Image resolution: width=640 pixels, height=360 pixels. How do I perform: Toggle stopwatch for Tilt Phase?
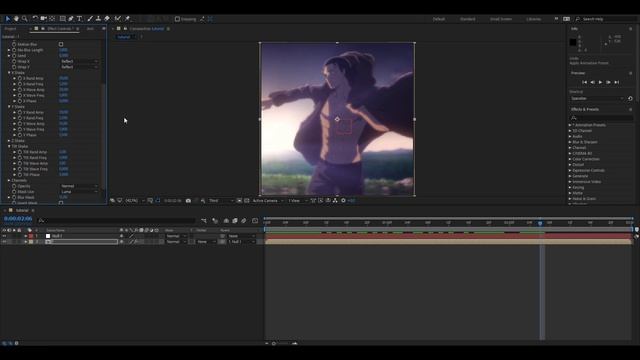(20, 175)
